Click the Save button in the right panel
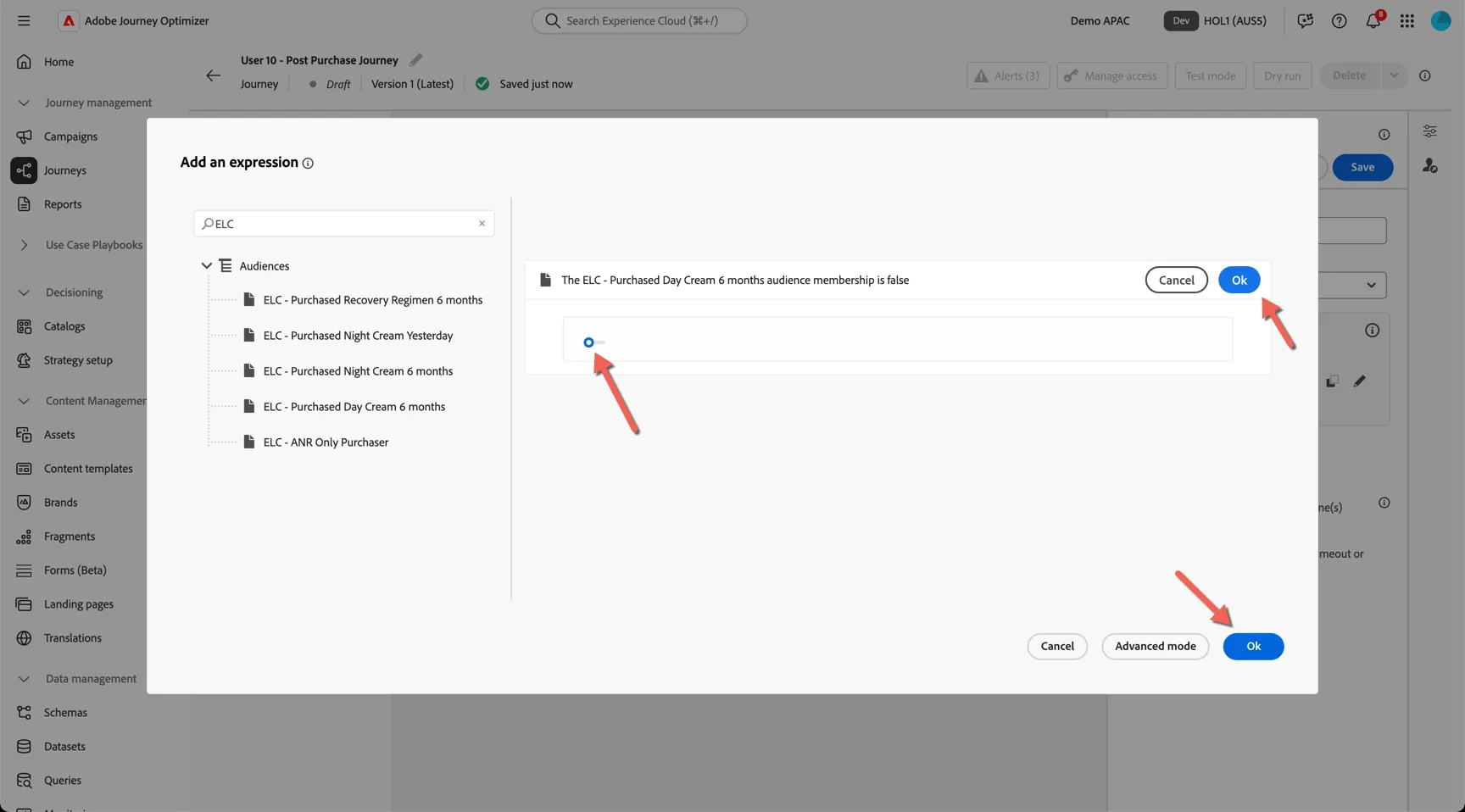 (x=1362, y=167)
